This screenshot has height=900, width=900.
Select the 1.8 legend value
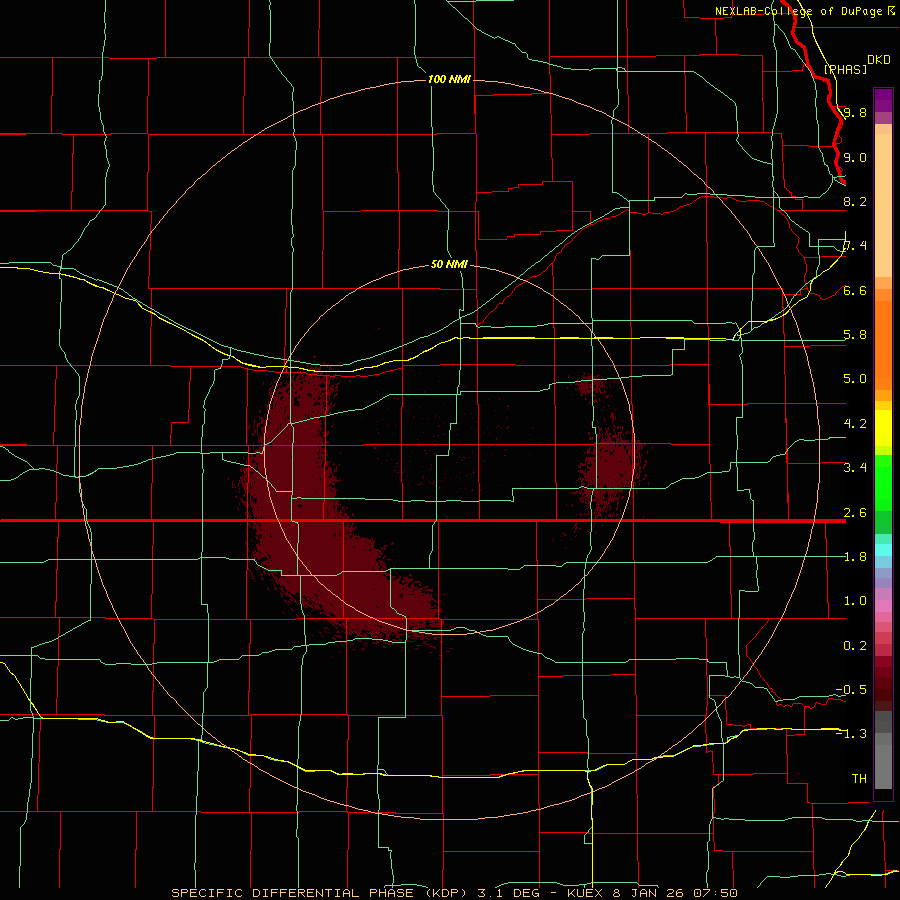click(x=855, y=556)
